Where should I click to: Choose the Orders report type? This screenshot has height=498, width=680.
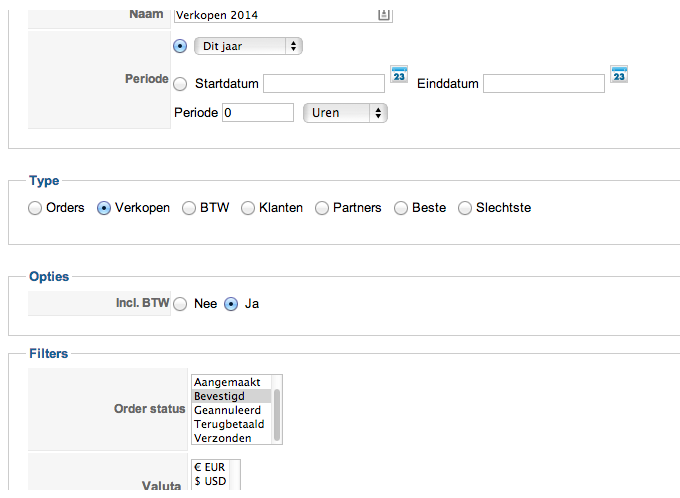coord(35,208)
